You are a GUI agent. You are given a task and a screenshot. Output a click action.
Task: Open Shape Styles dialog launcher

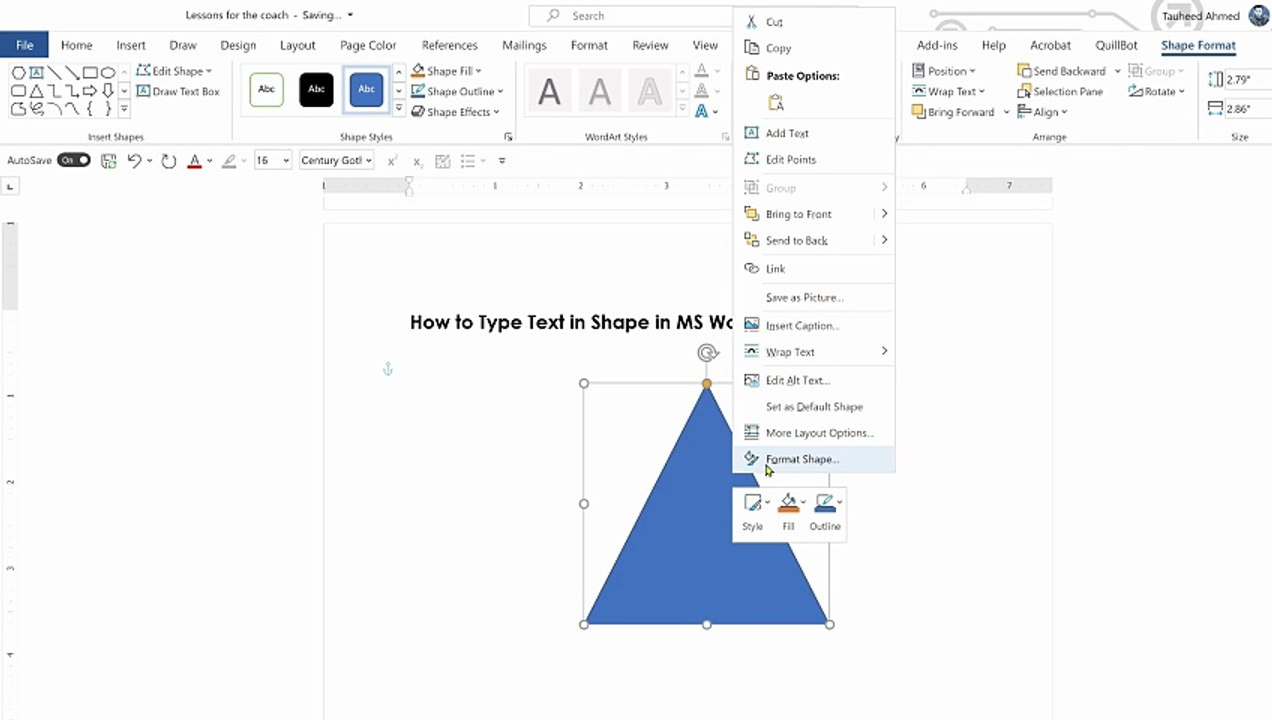point(508,137)
